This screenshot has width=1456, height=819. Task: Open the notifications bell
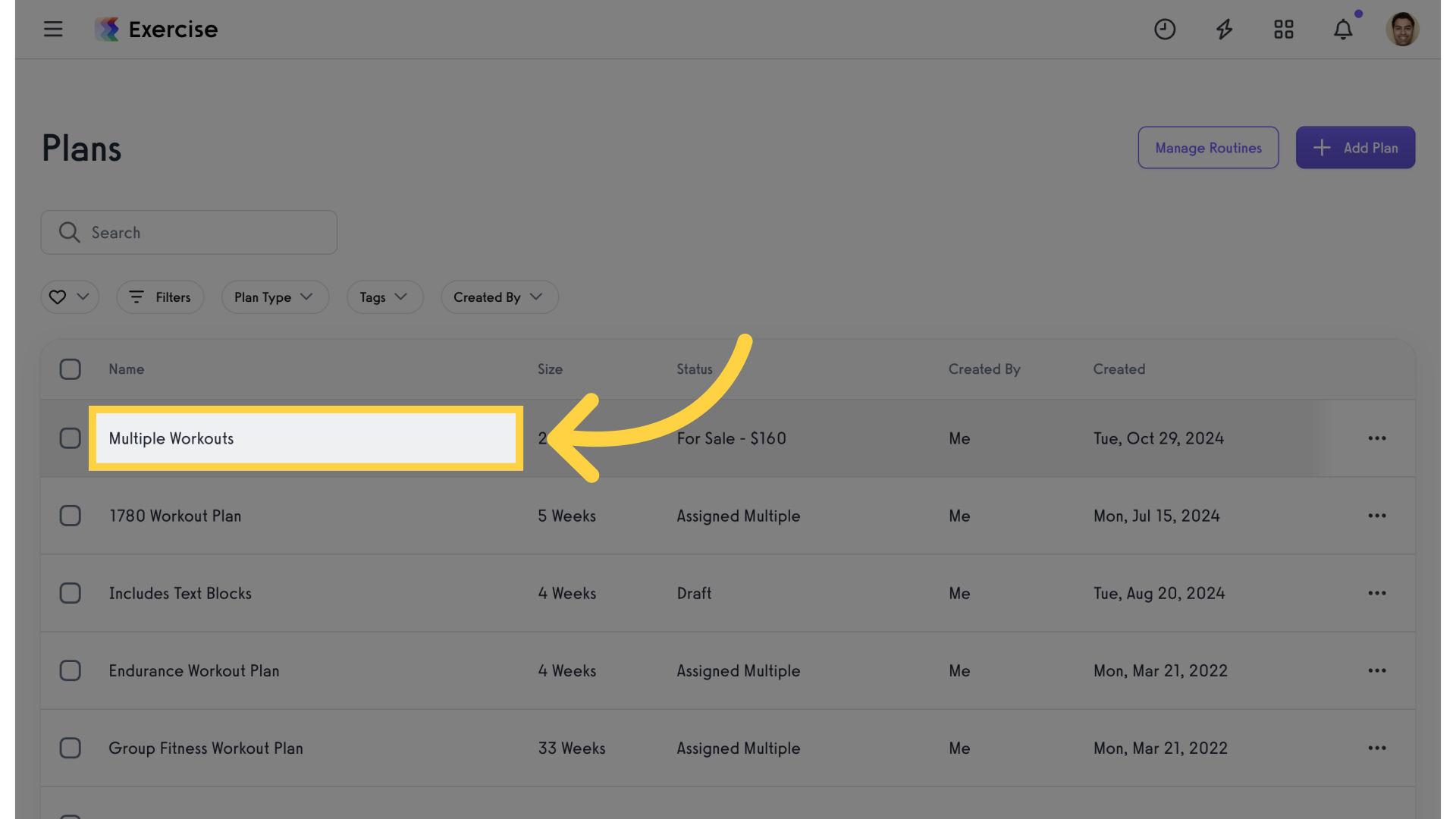(x=1343, y=30)
